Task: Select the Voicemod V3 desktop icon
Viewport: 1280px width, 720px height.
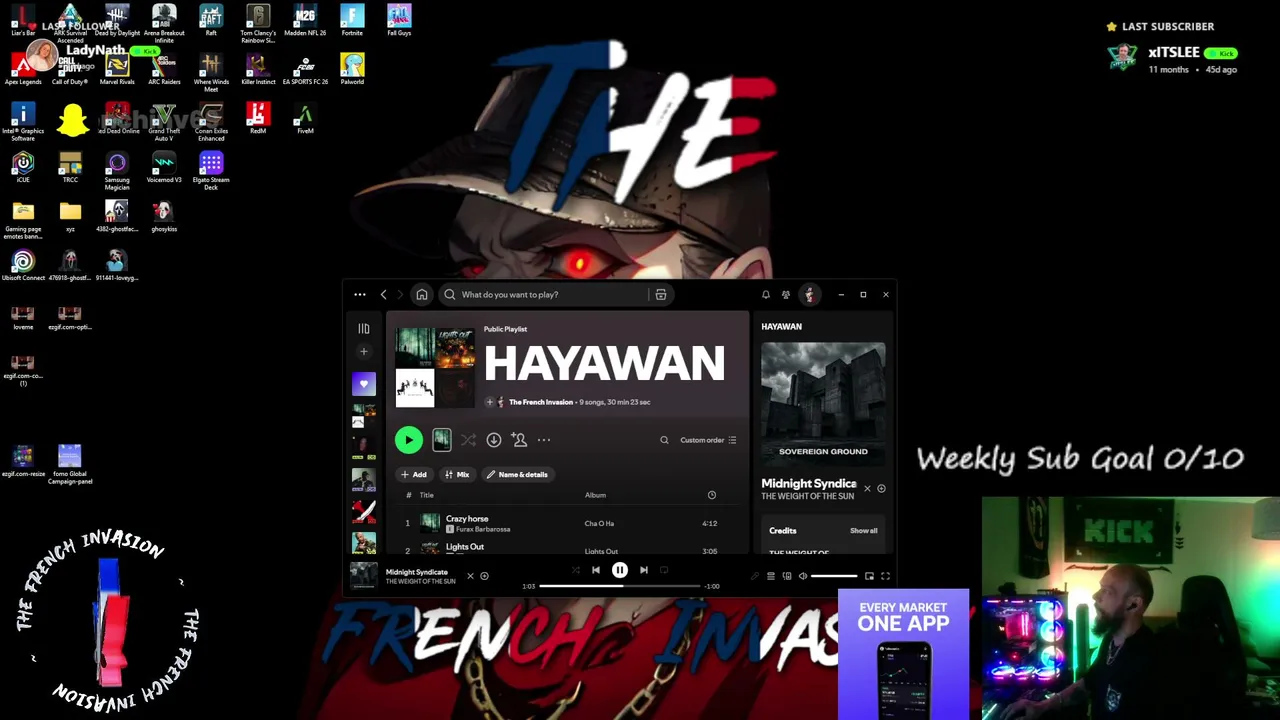Action: (x=164, y=167)
